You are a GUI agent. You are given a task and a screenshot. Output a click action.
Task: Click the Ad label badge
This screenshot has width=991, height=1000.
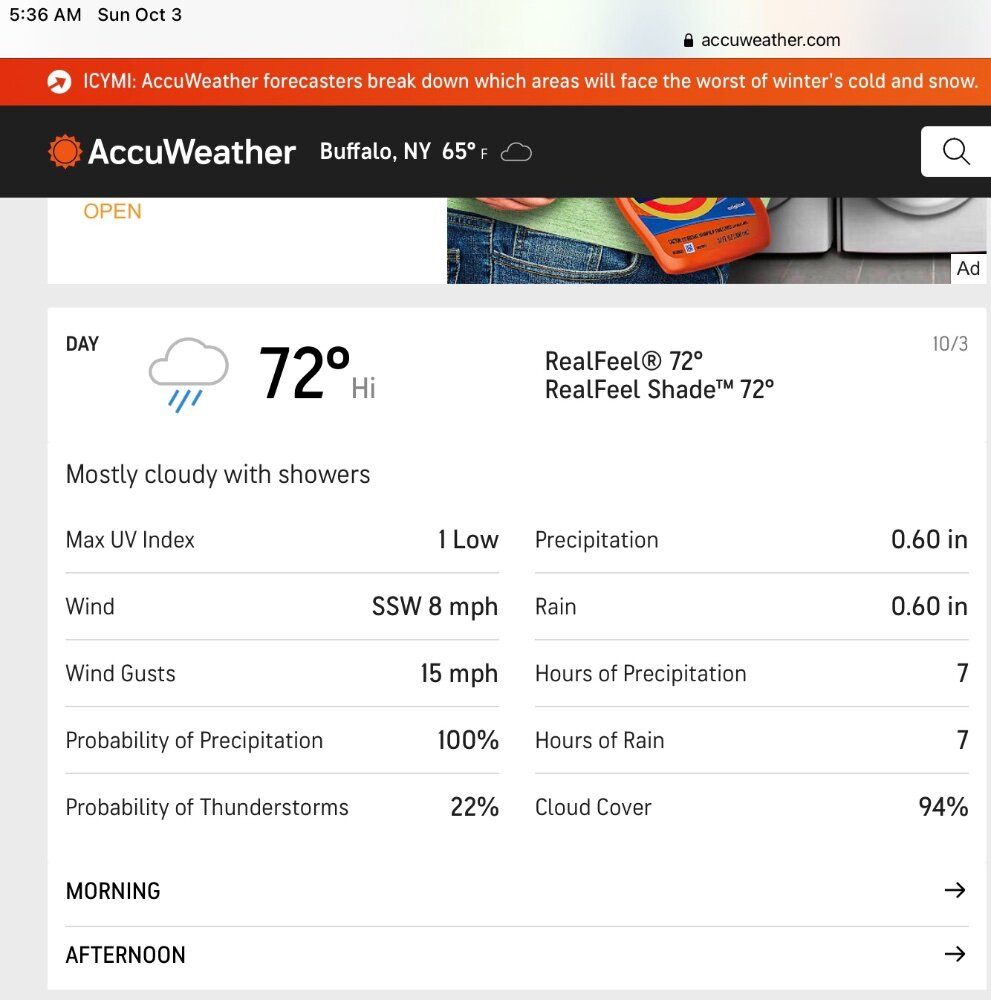click(968, 268)
